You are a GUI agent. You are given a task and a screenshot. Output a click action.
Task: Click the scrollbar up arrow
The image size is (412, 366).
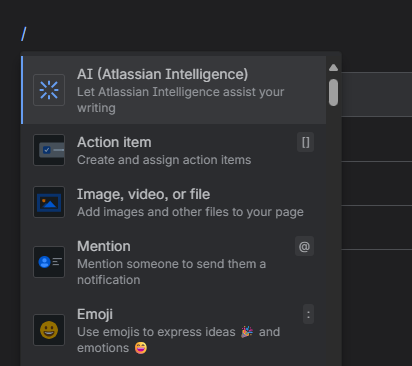pos(333,68)
